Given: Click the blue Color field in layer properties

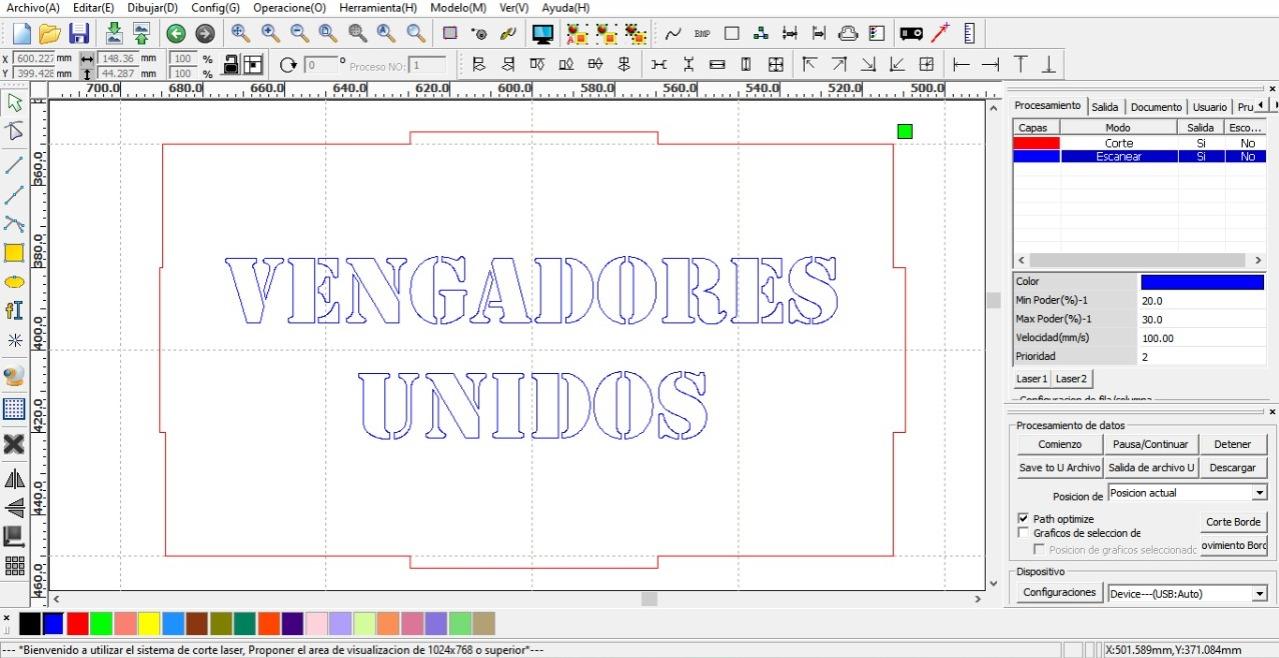Looking at the screenshot, I should (1202, 282).
